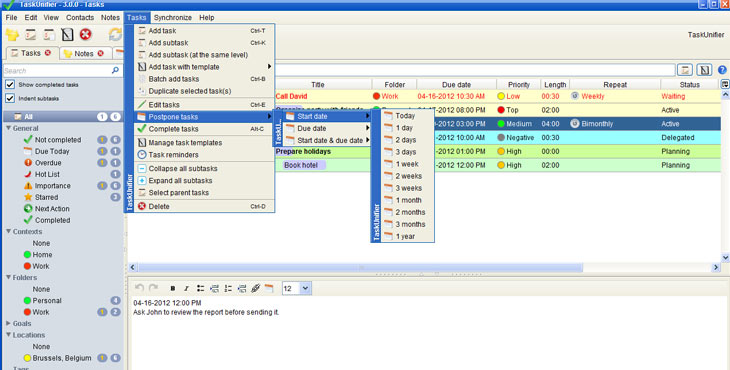
Task: Select the Personal folder
Action: point(47,300)
